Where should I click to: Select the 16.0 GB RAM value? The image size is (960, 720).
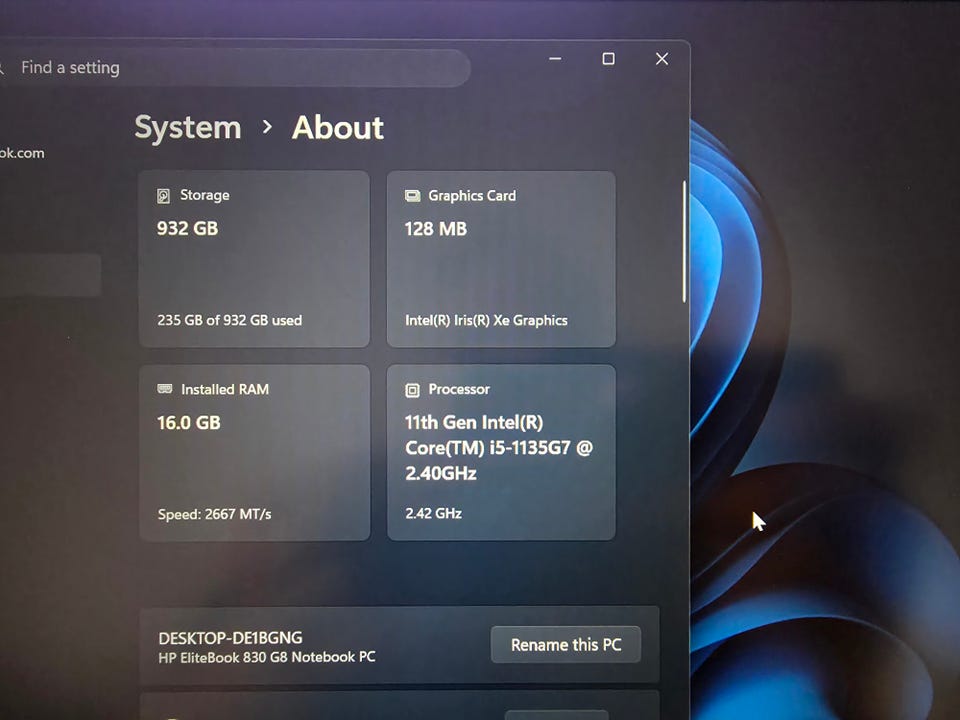click(x=189, y=423)
